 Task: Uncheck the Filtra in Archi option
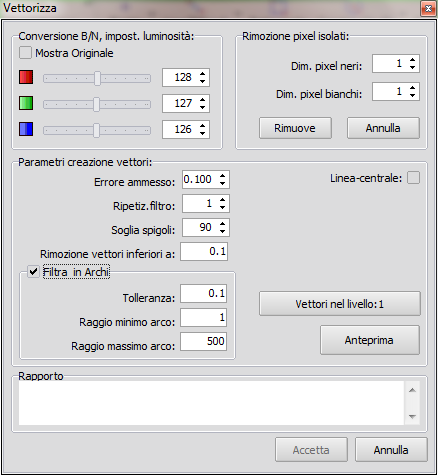[x=33, y=272]
